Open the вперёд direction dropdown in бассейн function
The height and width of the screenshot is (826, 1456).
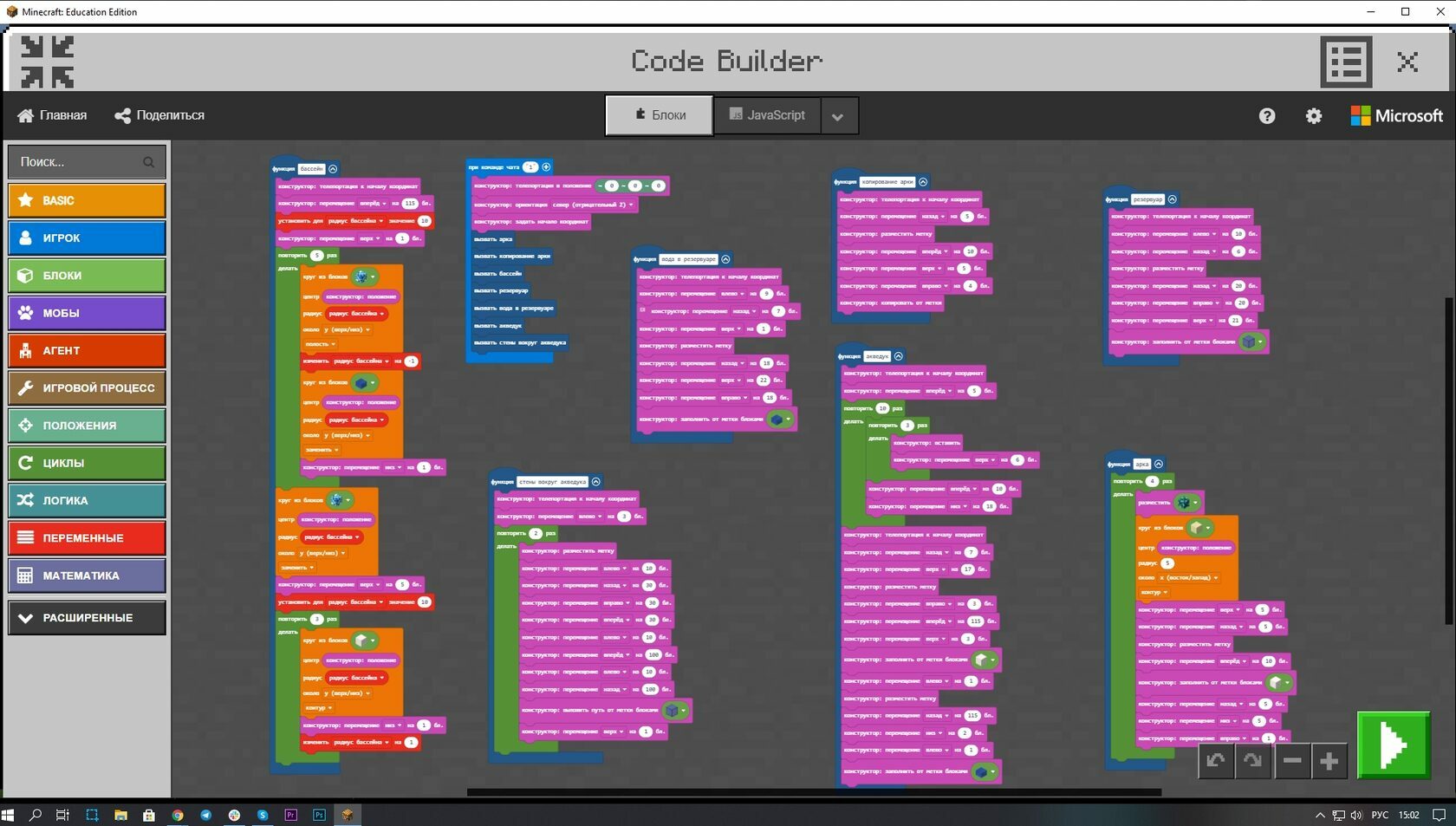pos(373,204)
